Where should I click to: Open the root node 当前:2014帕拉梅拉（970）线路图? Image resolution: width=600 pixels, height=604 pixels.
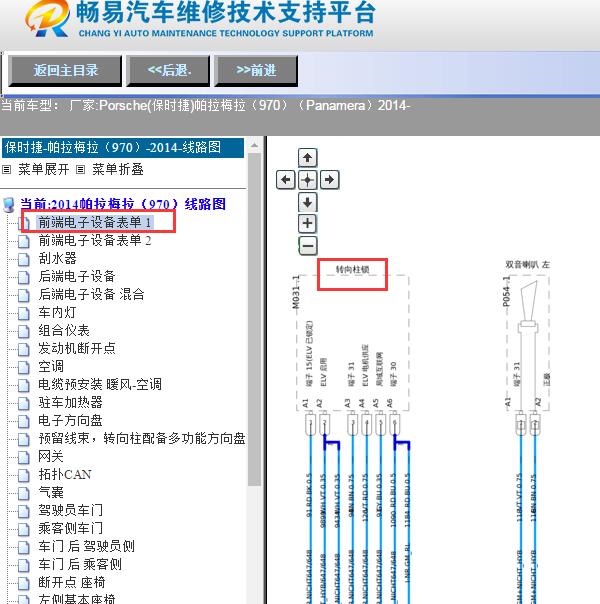pyautogui.click(x=123, y=204)
